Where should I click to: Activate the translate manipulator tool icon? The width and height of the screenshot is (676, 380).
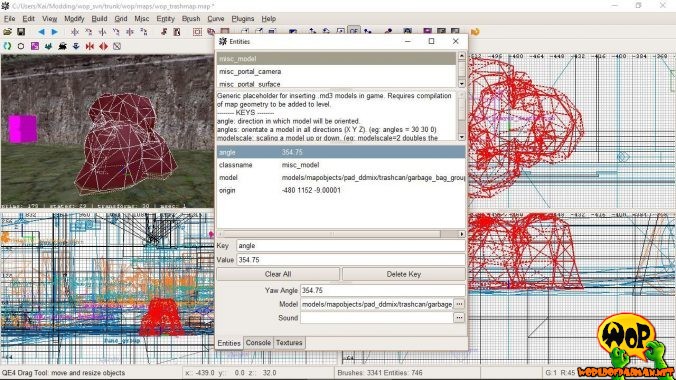coord(312,31)
